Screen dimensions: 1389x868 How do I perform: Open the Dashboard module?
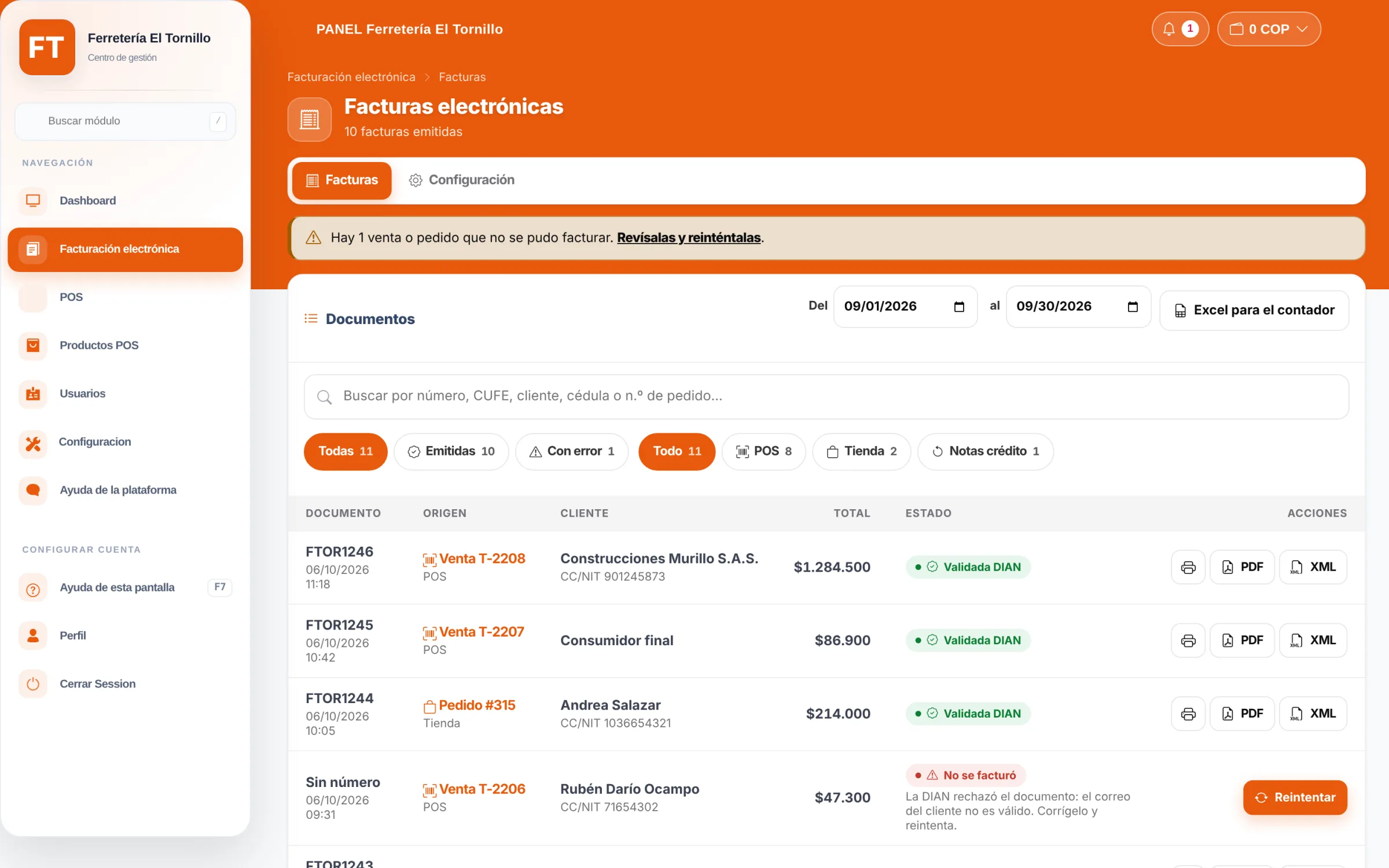(x=125, y=201)
